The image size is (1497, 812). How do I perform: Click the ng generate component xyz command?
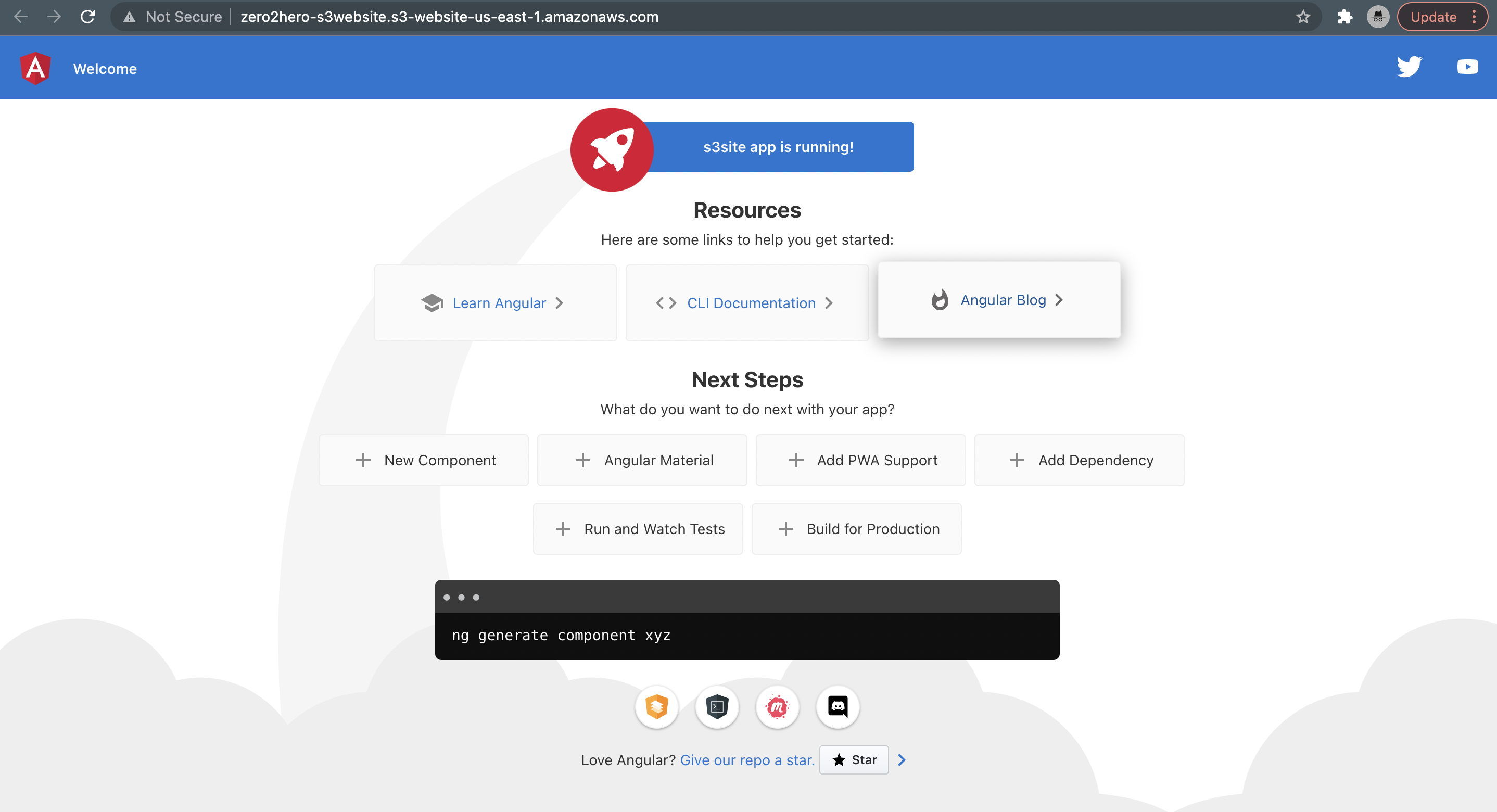(x=561, y=636)
